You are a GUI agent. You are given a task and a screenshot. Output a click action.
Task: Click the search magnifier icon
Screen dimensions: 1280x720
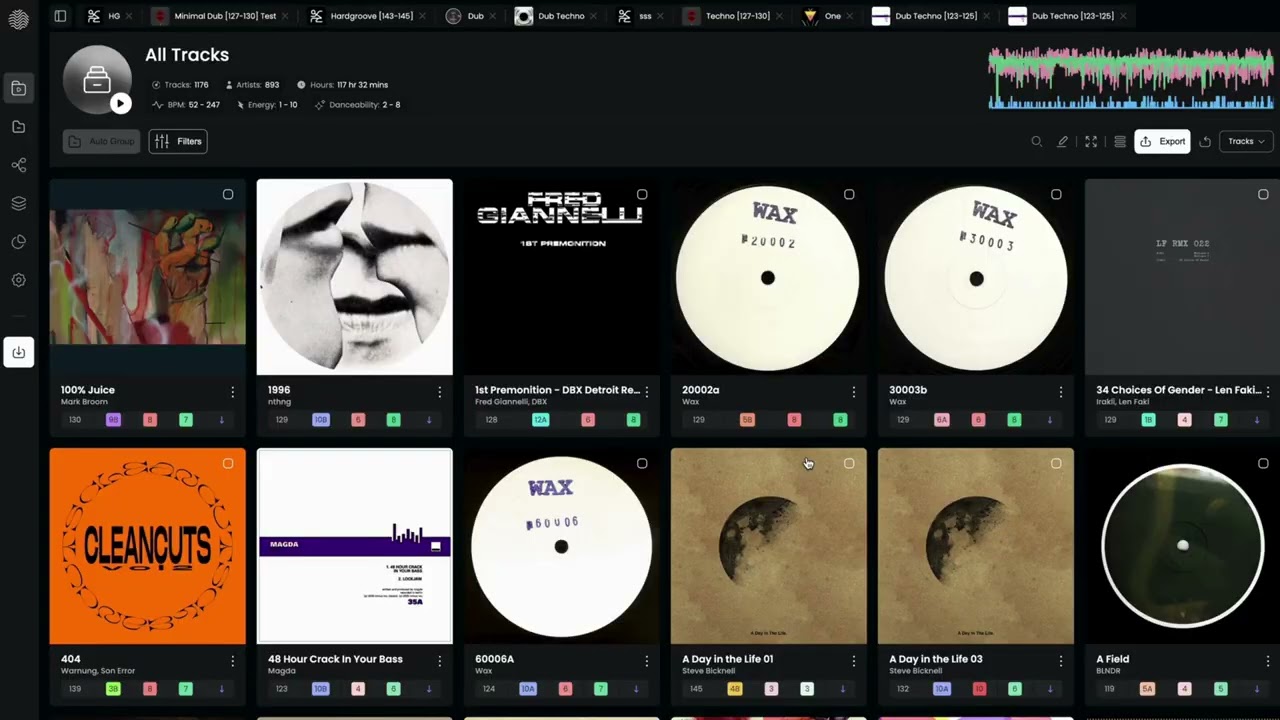[x=1037, y=141]
